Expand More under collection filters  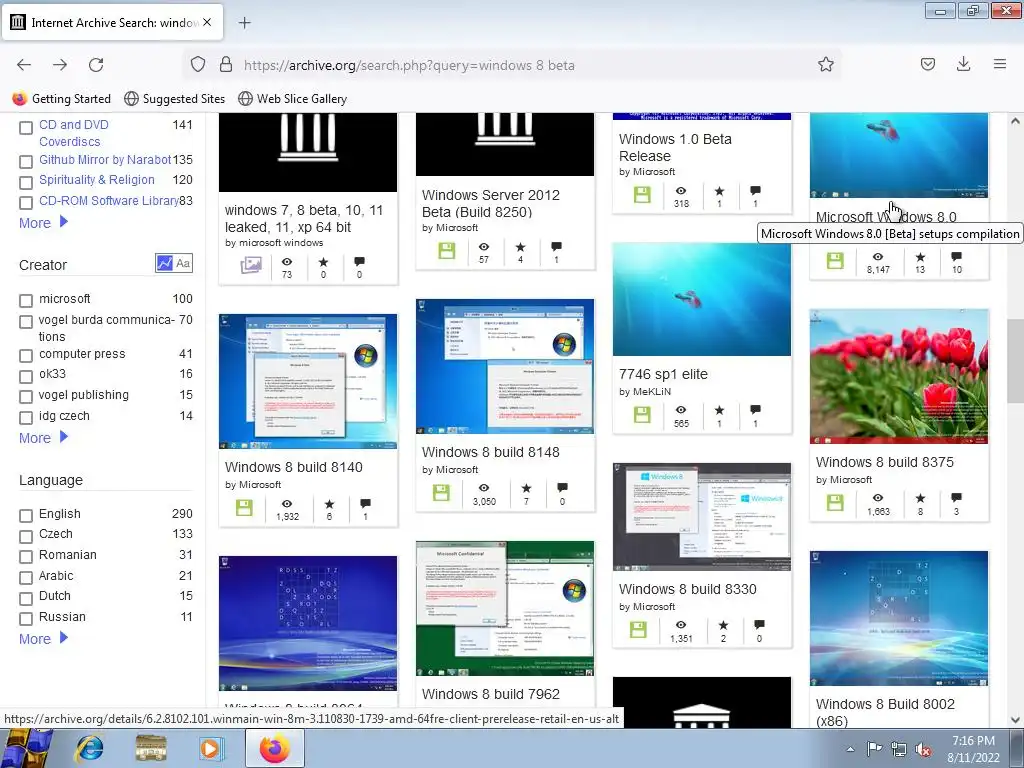point(43,223)
